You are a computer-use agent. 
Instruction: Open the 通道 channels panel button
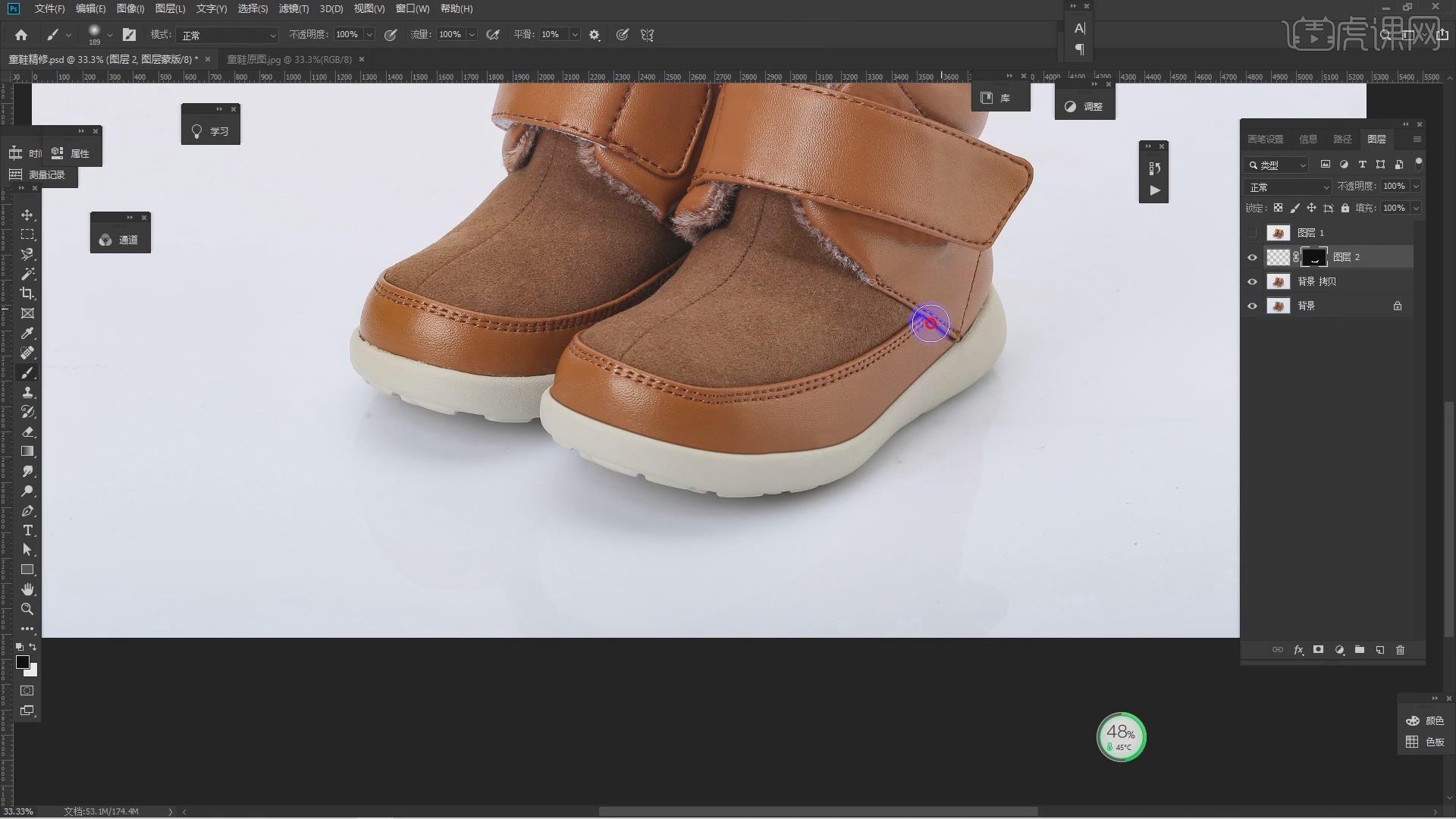tap(120, 240)
